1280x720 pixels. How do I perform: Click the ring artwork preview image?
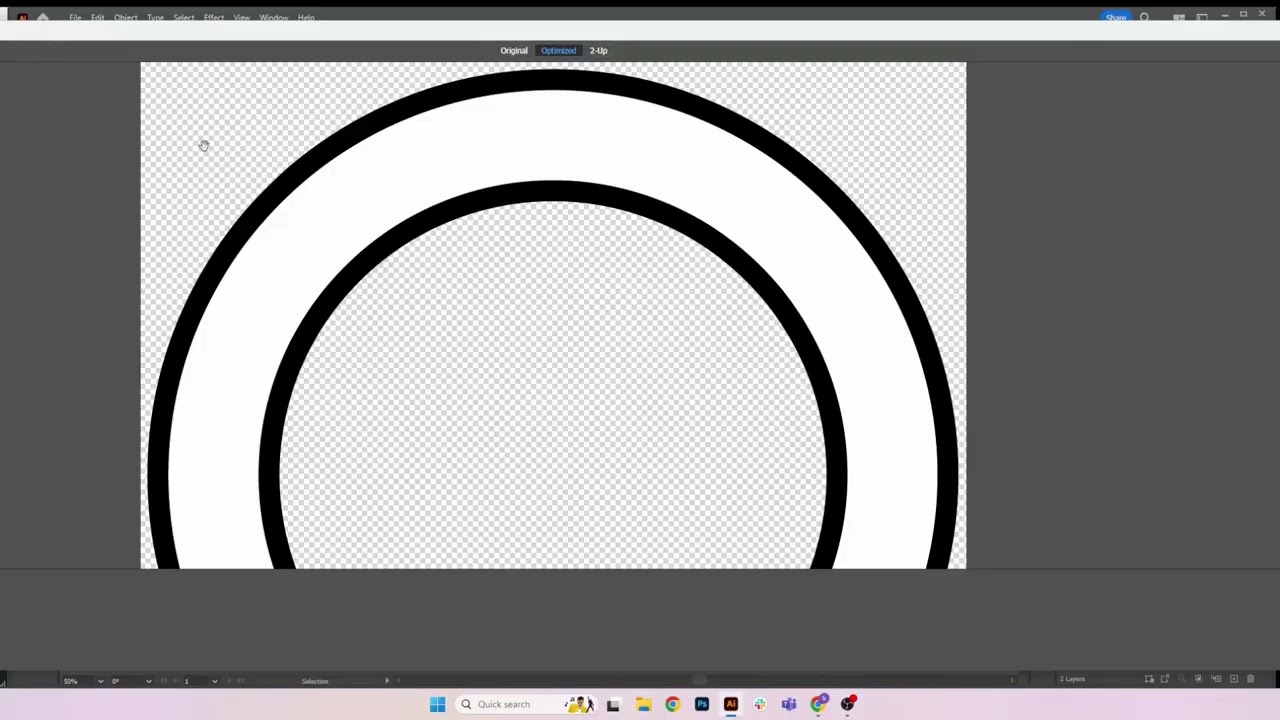[x=553, y=315]
